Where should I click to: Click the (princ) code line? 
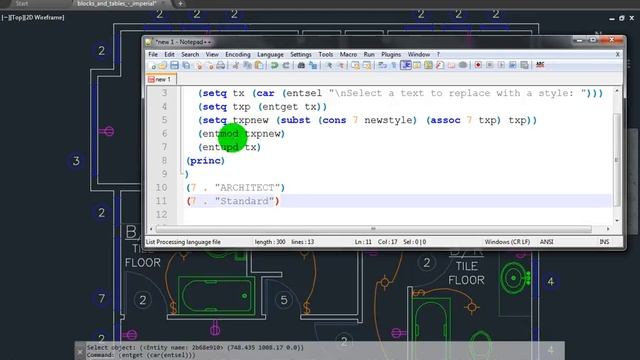pyautogui.click(x=205, y=161)
